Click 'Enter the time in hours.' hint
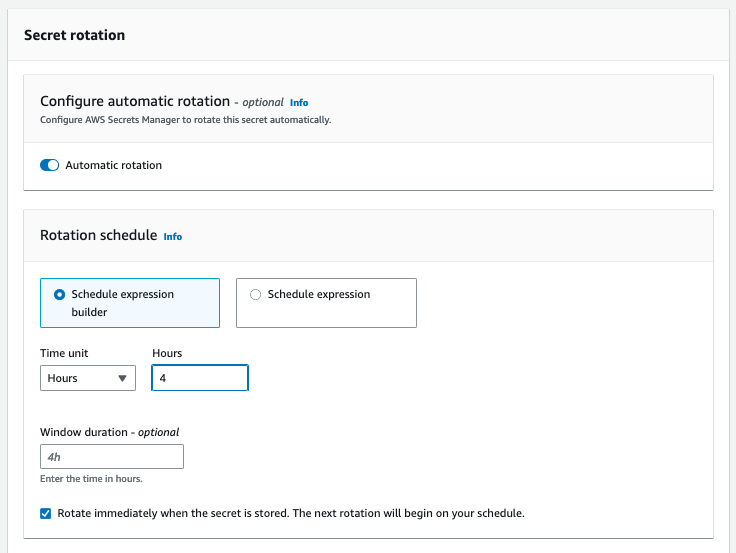The height and width of the screenshot is (553, 736). click(x=91, y=479)
